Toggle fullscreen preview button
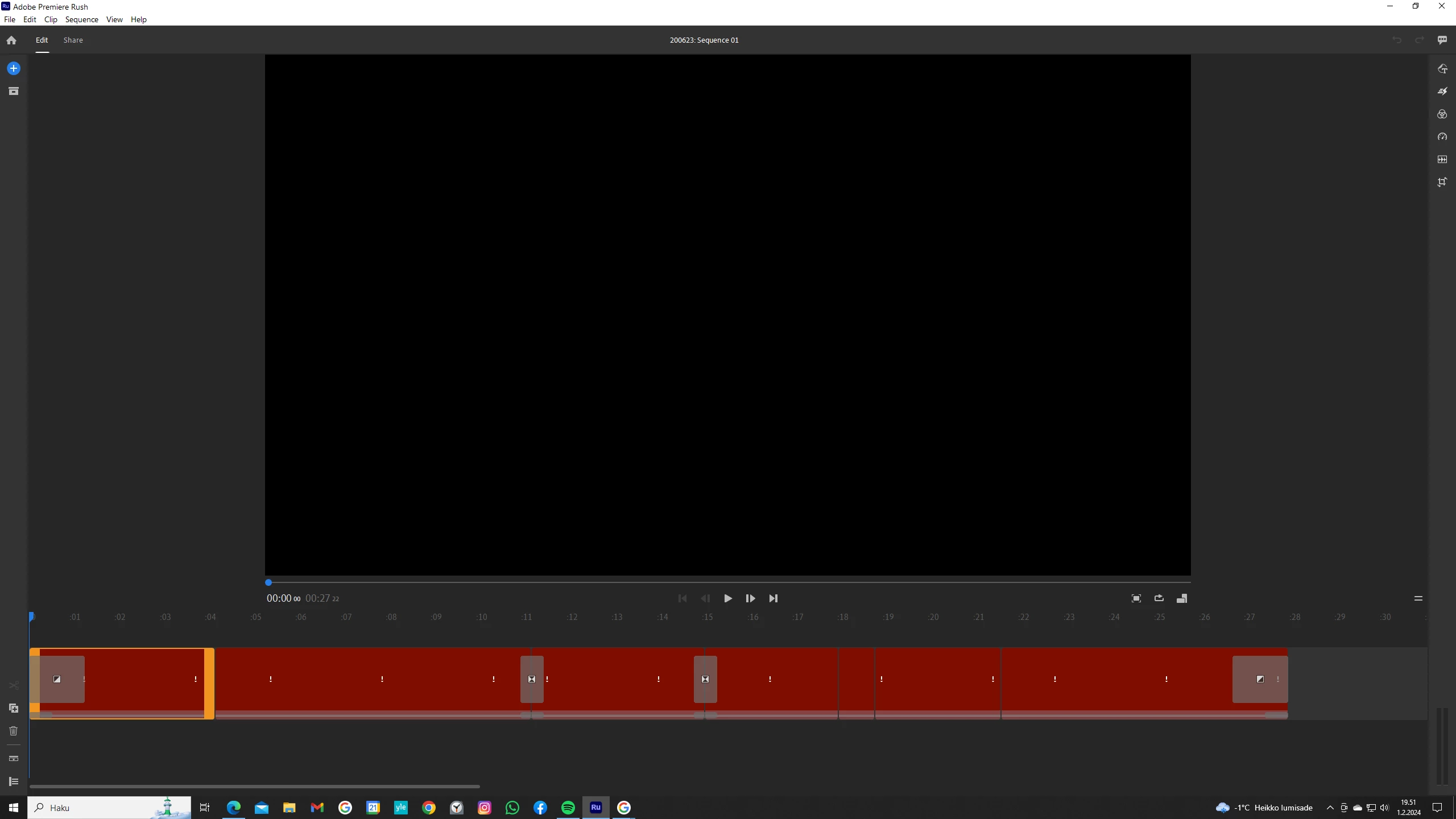The width and height of the screenshot is (1456, 819). 1136,598
